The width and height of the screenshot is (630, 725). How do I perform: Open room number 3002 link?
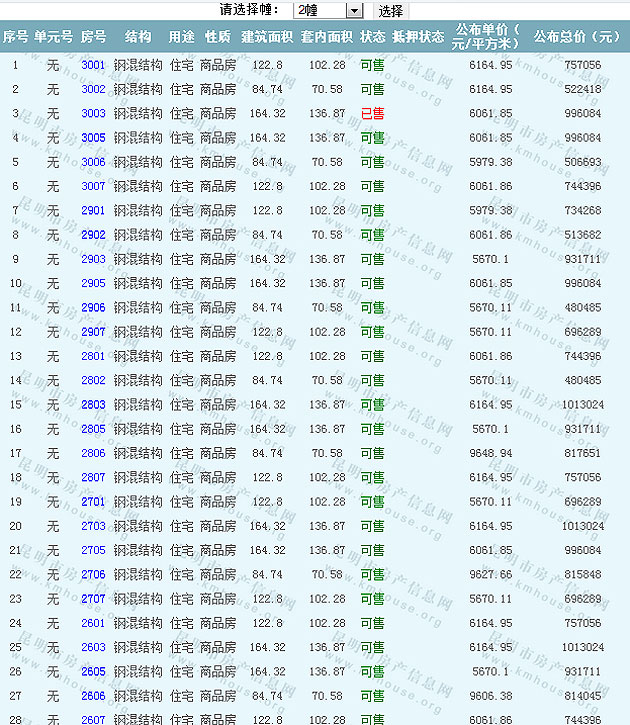click(x=93, y=89)
